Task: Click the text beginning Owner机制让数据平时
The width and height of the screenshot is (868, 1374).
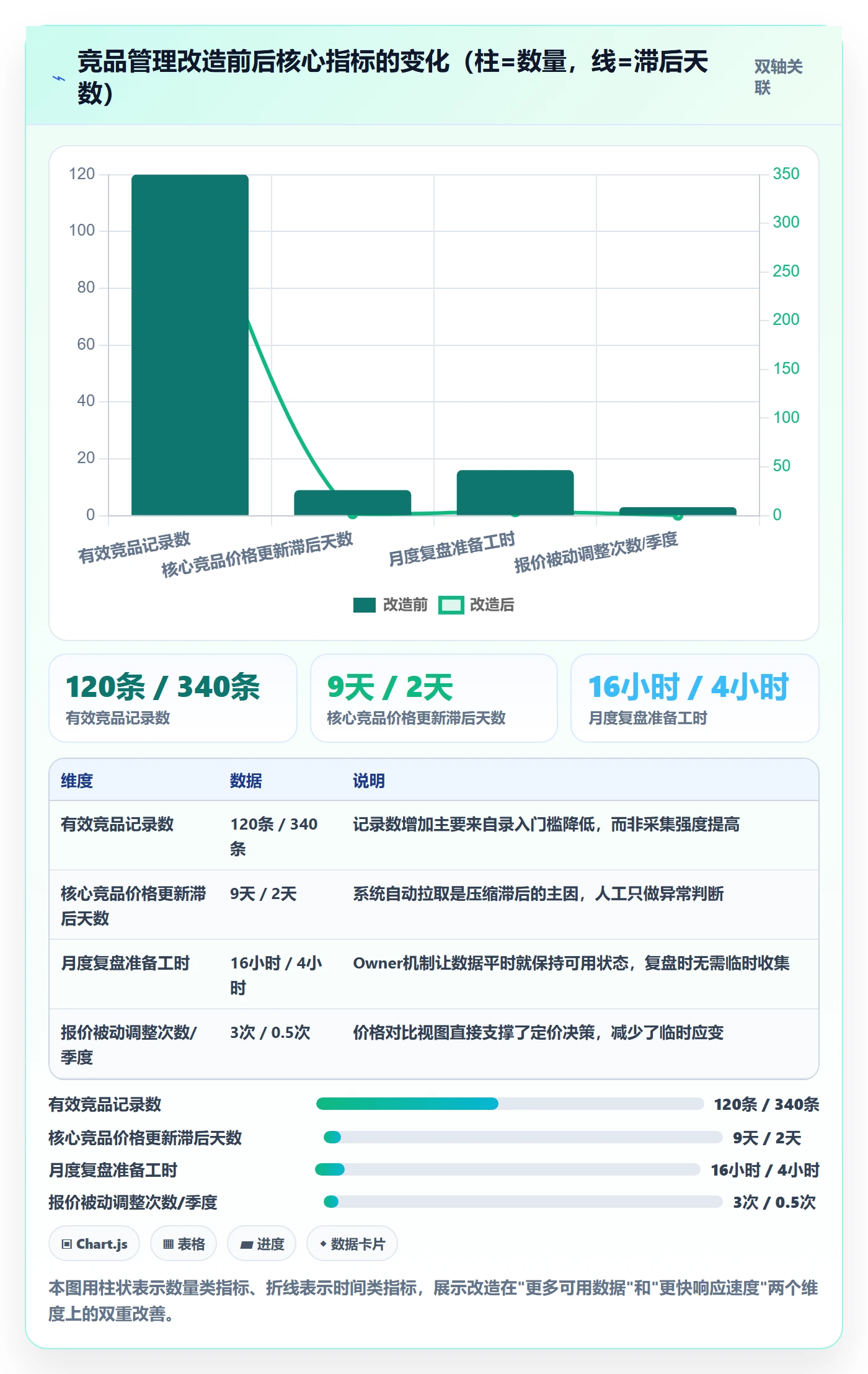Action: (x=571, y=963)
